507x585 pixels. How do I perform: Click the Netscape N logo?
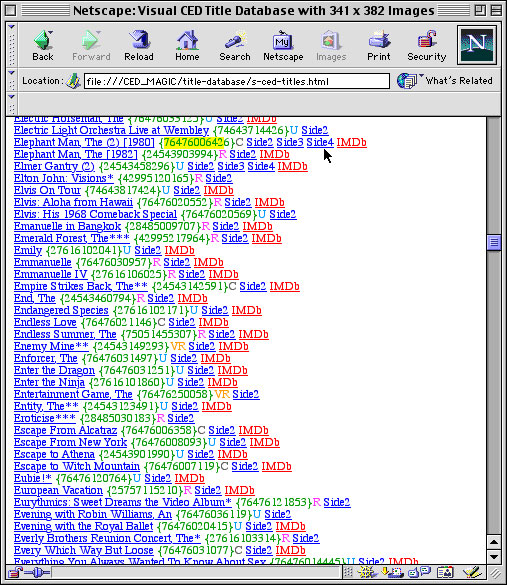[477, 45]
